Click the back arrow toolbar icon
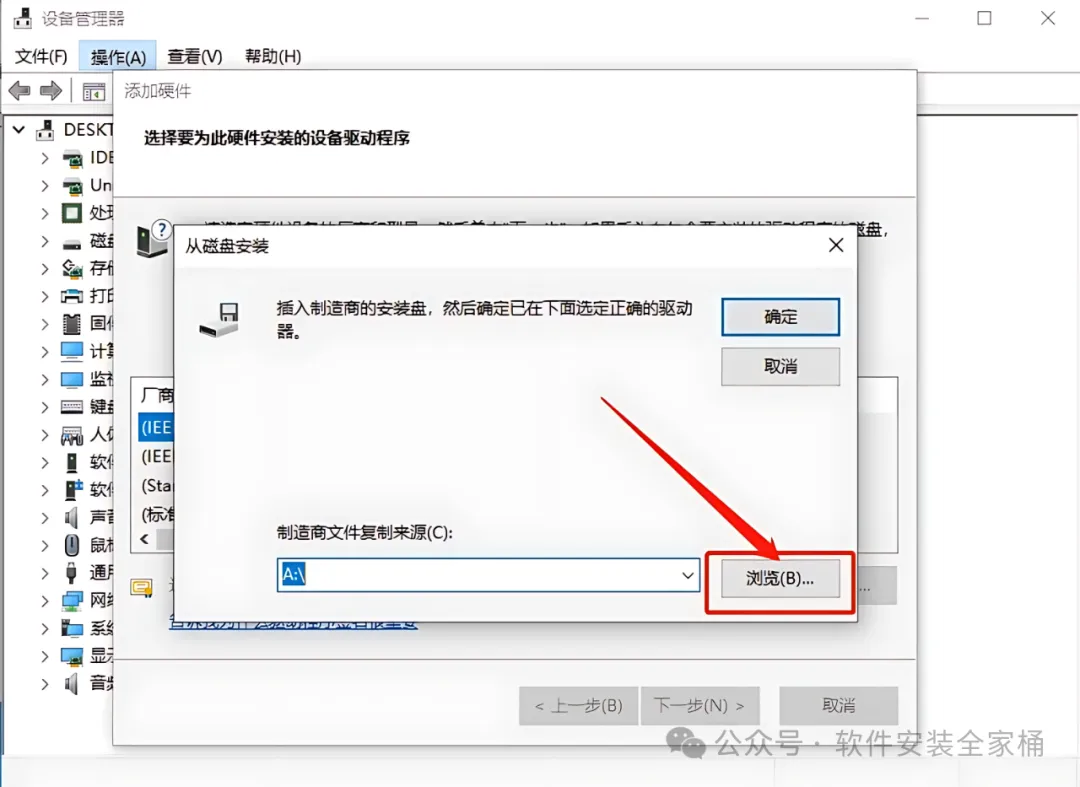Screen dimensions: 1080x787 [19, 90]
